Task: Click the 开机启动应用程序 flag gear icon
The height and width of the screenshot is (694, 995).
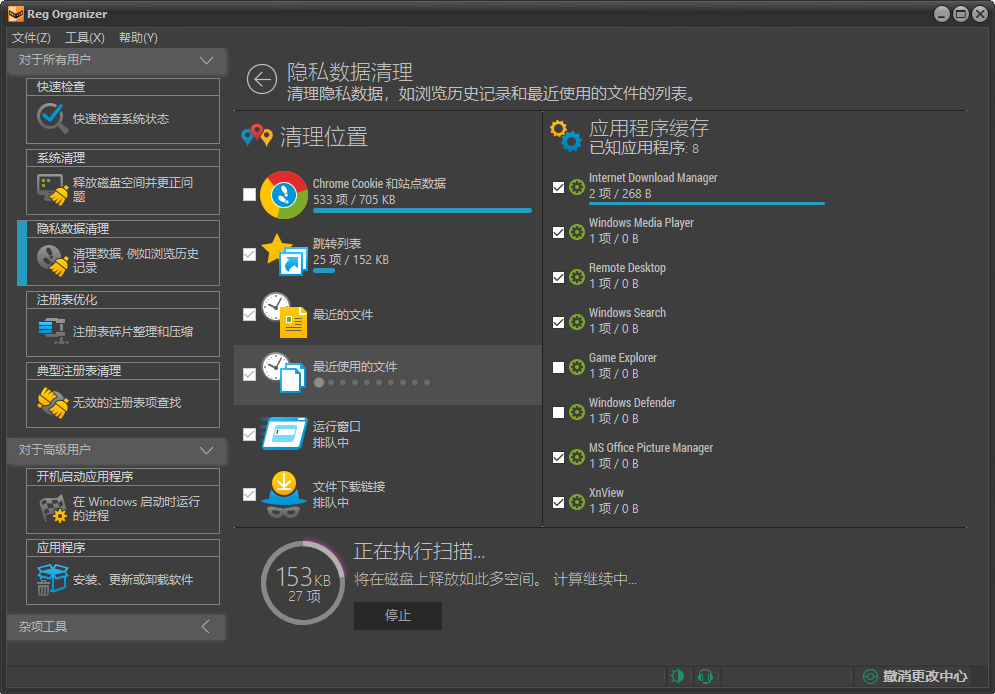Action: click(x=53, y=509)
